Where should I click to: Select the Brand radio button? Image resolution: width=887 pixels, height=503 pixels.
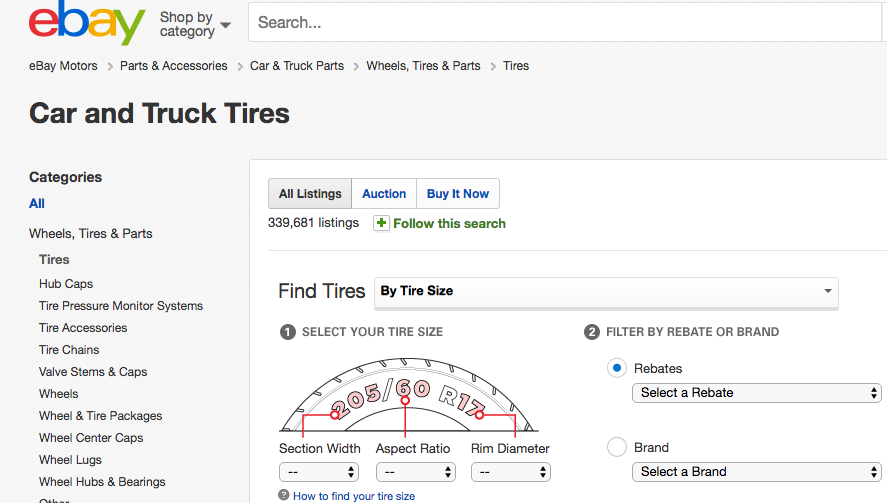coord(617,447)
